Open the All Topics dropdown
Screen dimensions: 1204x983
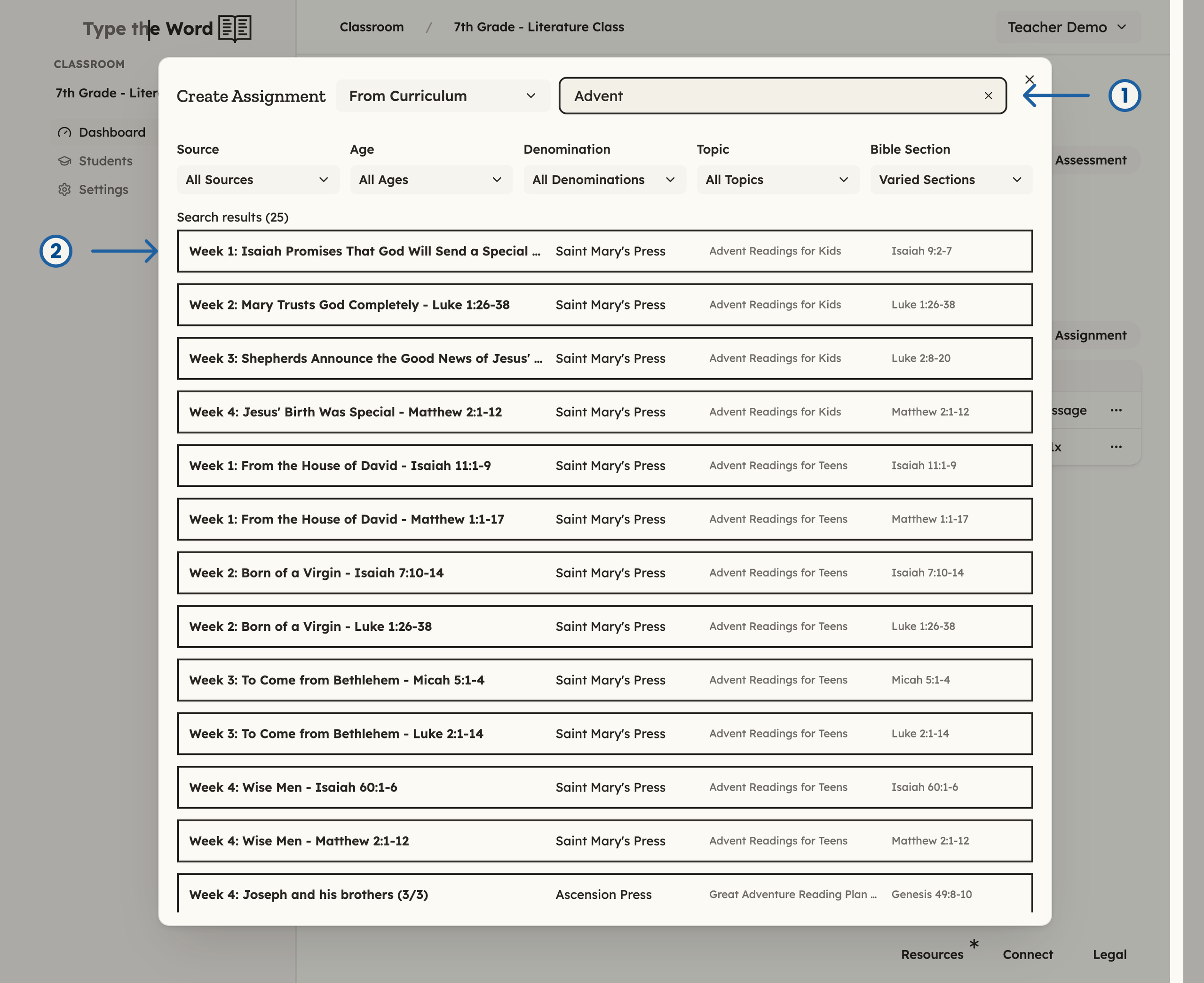tap(778, 180)
